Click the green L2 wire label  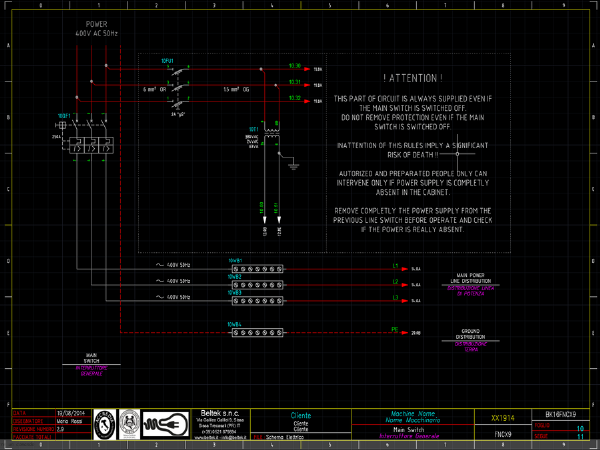click(395, 282)
